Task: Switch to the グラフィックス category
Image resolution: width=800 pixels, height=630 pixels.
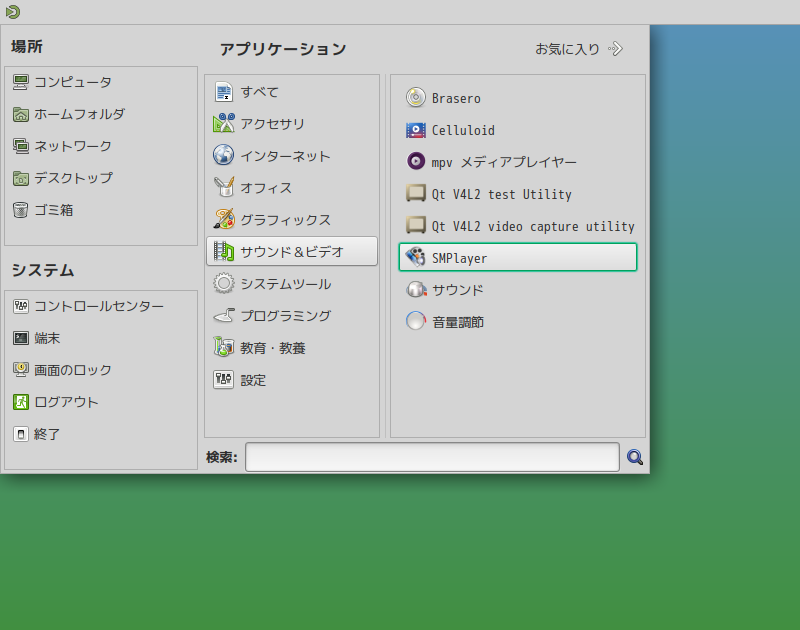Action: (x=276, y=219)
